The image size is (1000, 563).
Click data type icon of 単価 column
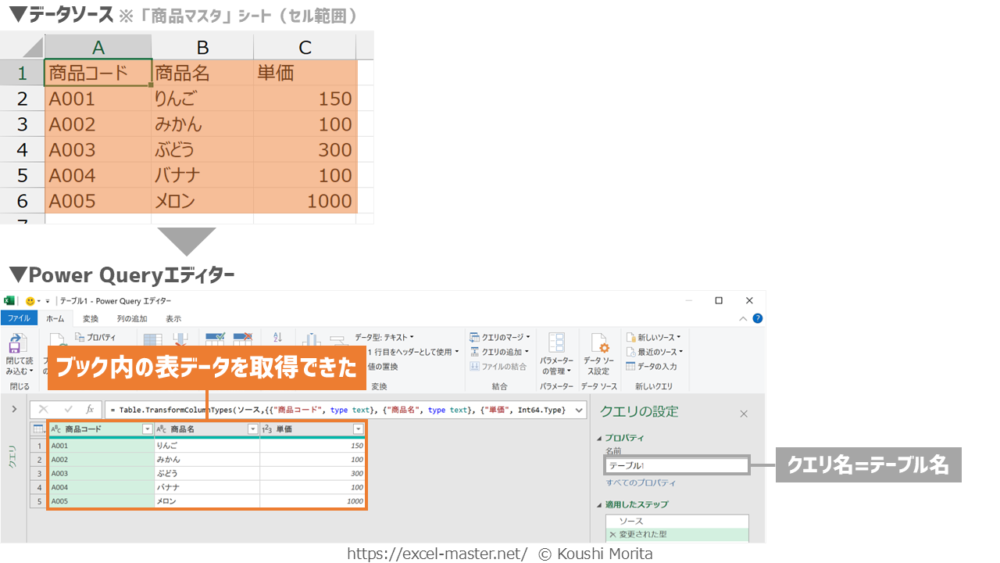267,429
